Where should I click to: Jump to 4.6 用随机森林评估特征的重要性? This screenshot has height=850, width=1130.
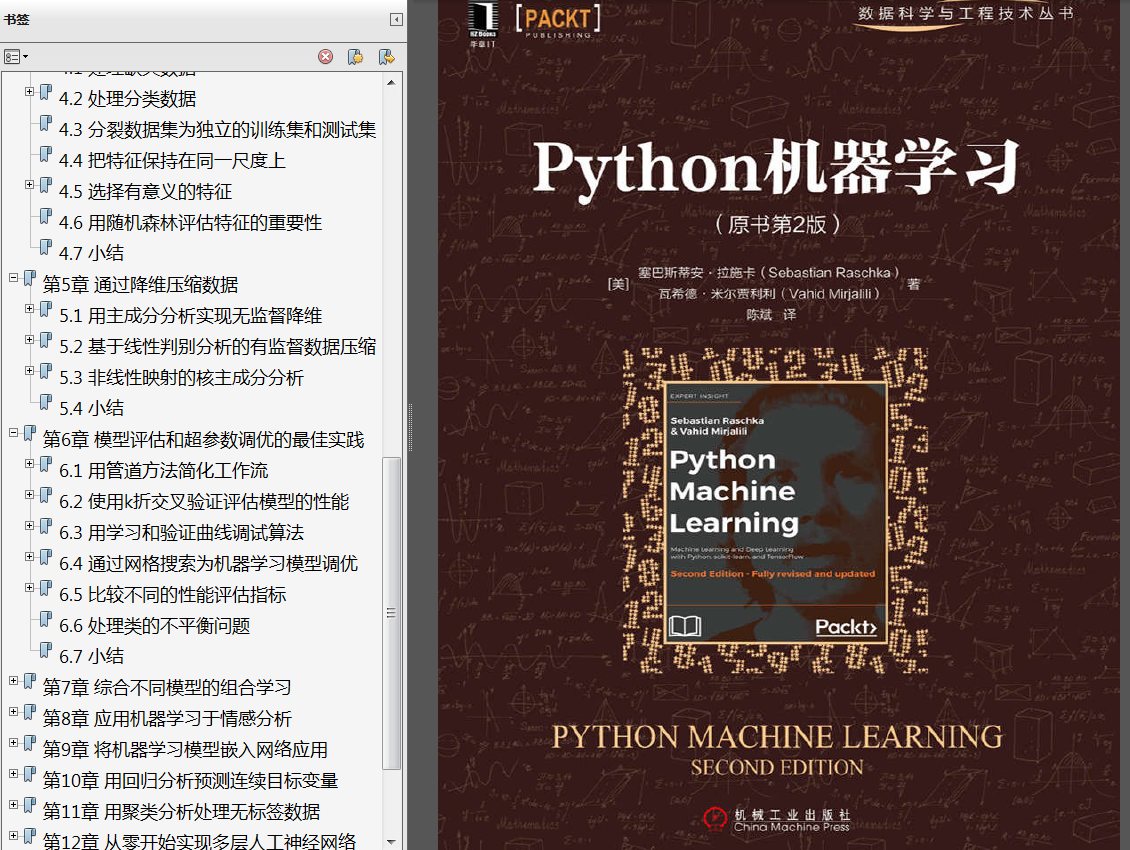pyautogui.click(x=190, y=223)
